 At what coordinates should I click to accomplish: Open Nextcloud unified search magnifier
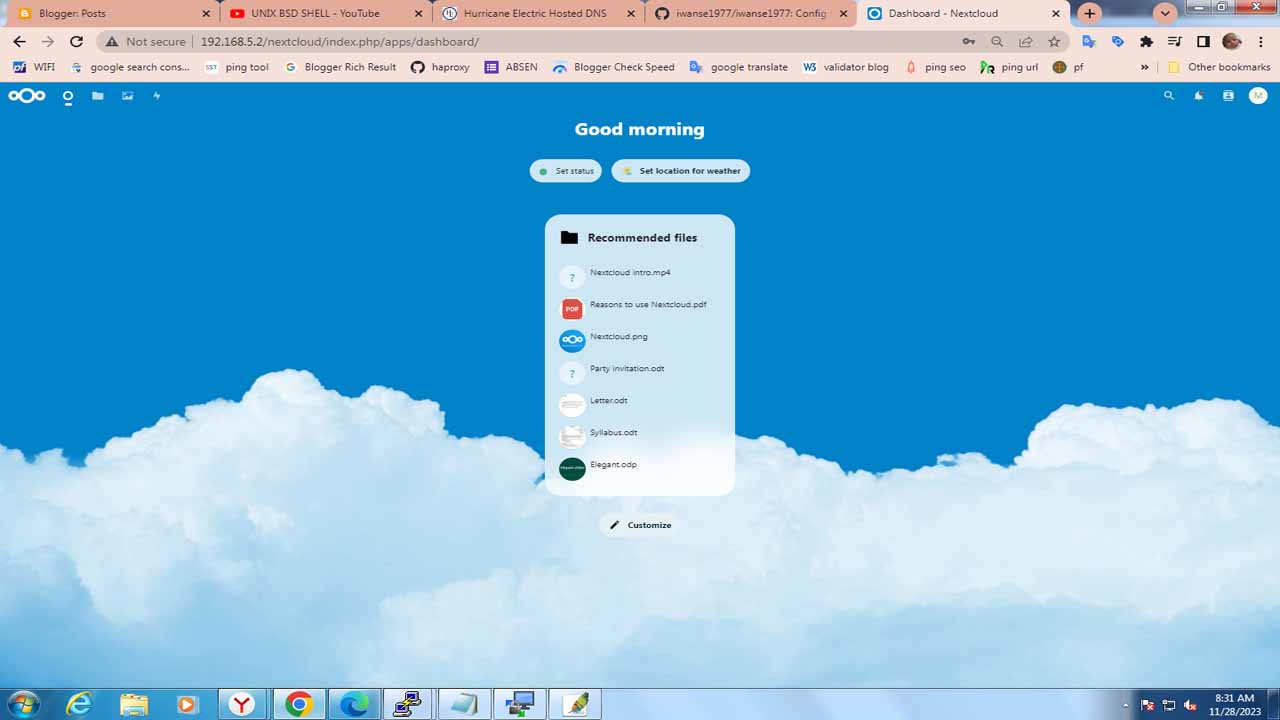tap(1168, 95)
